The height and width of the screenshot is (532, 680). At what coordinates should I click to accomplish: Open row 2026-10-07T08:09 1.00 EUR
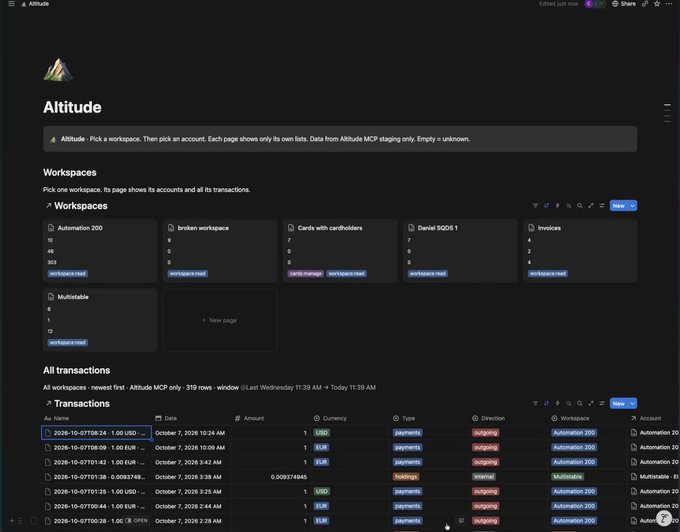97,447
